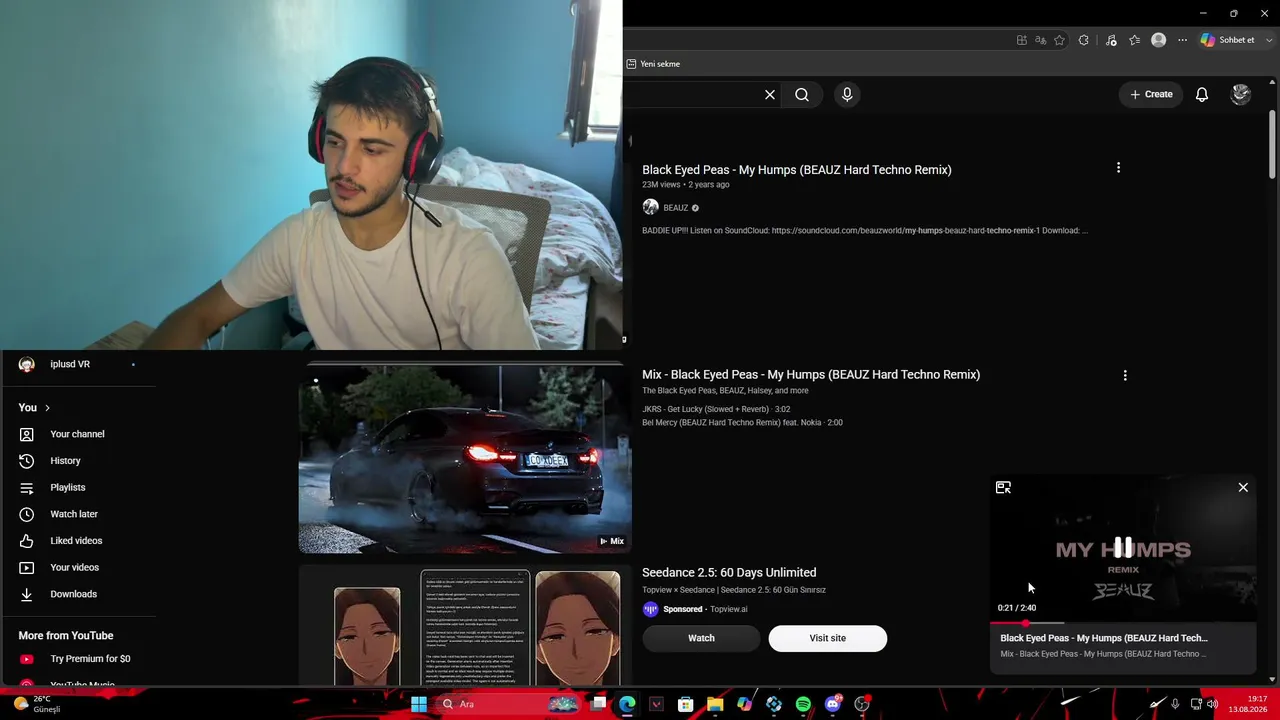Open History in sidebar
Screen dimensions: 1280x720
click(x=65, y=461)
